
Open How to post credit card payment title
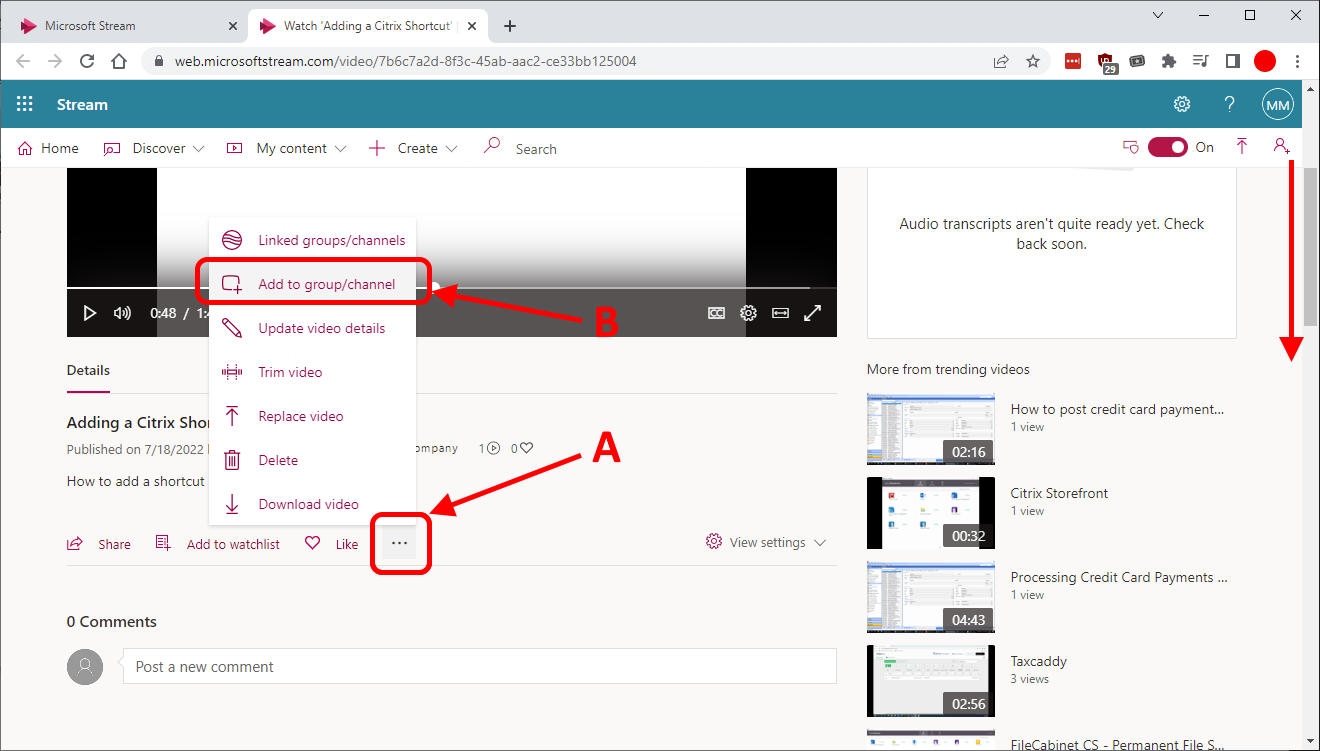pos(1117,409)
